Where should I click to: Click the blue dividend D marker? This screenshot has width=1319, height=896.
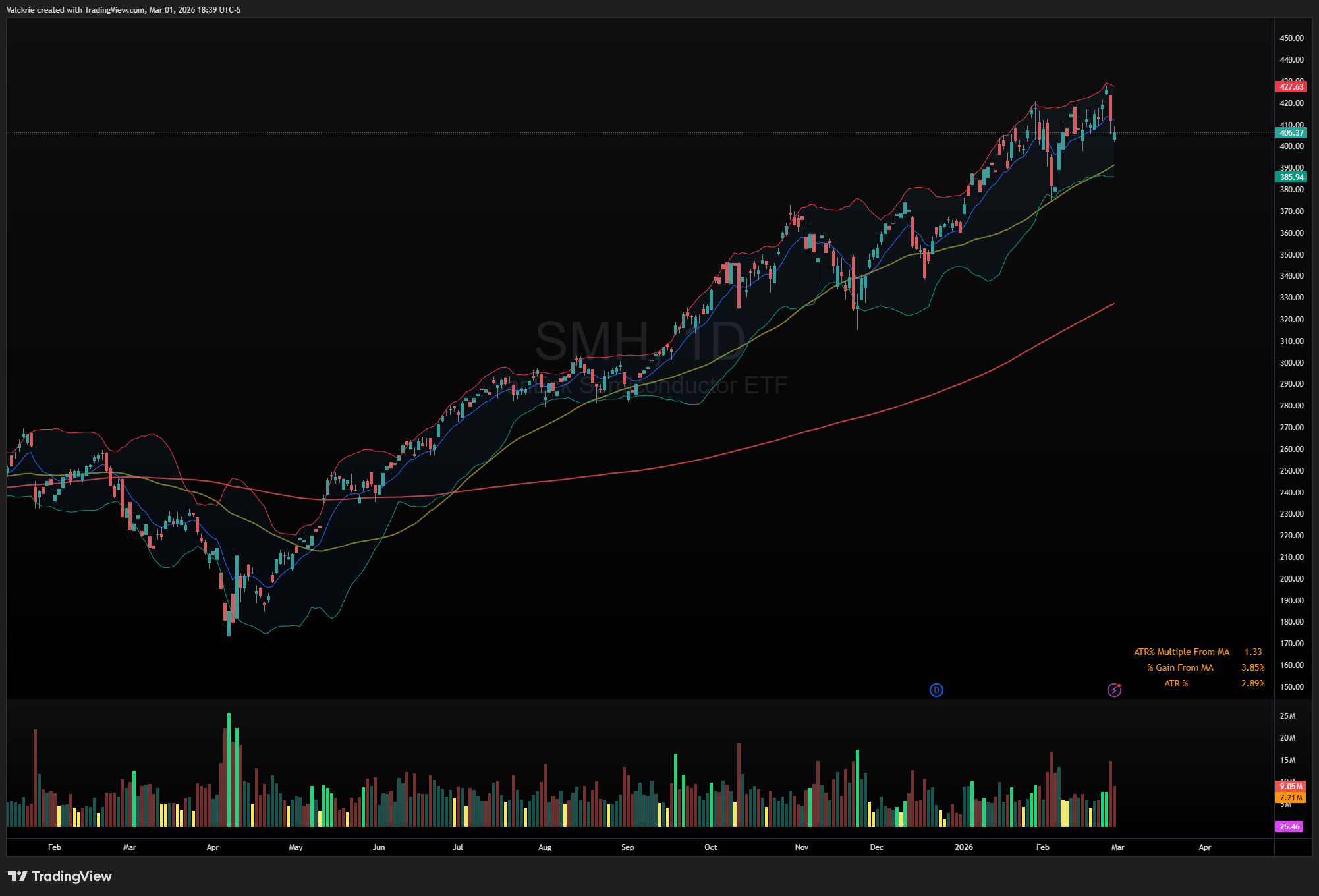point(936,690)
